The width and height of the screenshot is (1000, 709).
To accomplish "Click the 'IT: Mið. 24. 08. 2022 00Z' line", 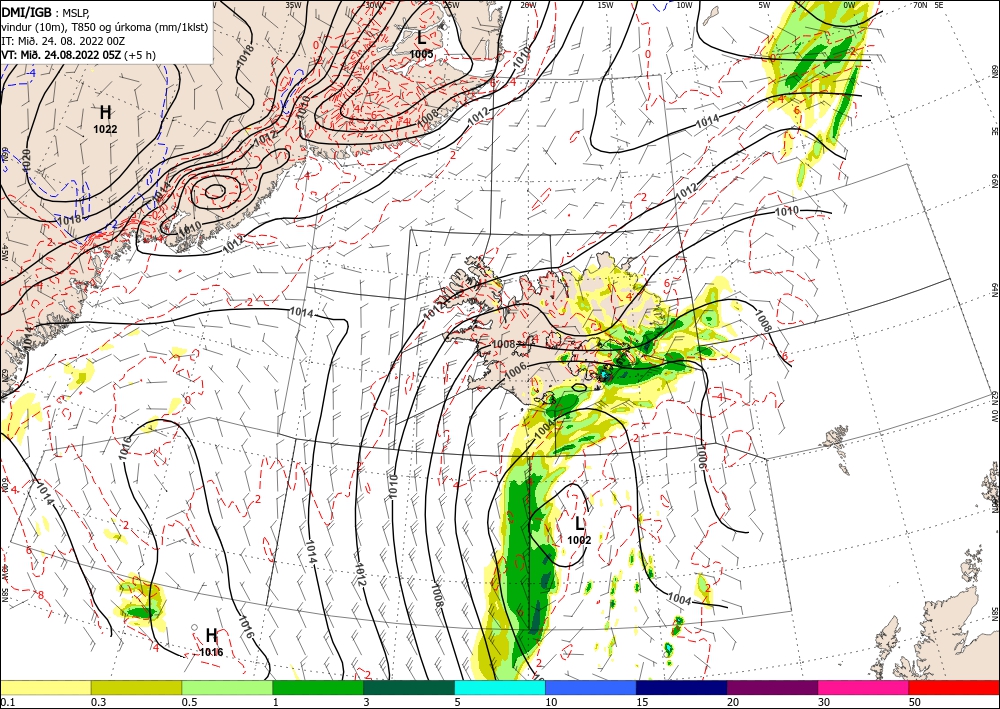I will click(62, 40).
